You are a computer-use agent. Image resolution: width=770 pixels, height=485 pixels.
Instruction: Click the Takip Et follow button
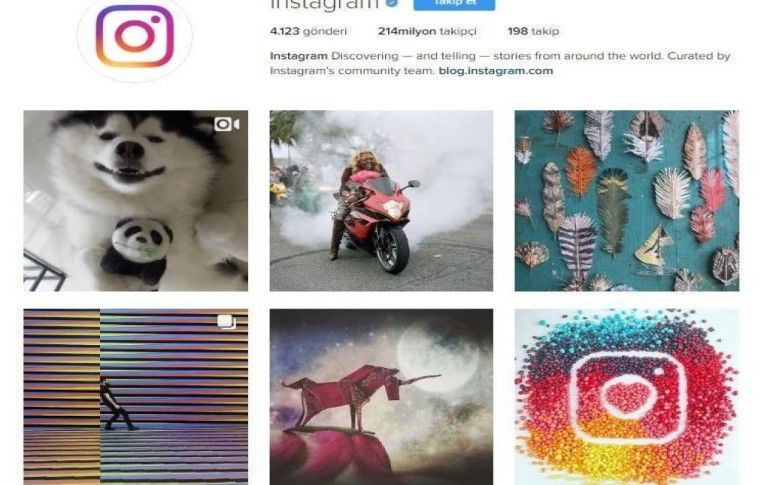[454, 4]
